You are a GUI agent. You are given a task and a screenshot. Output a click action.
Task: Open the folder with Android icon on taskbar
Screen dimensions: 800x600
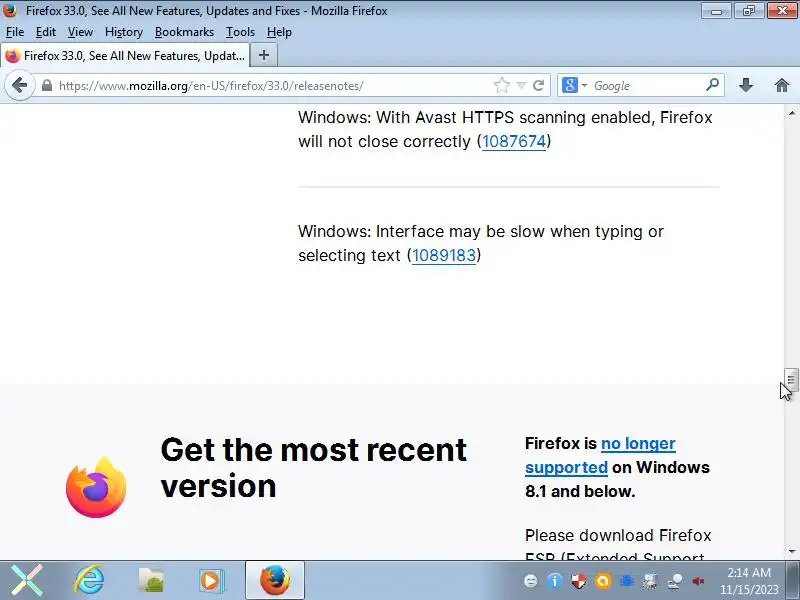coord(151,580)
